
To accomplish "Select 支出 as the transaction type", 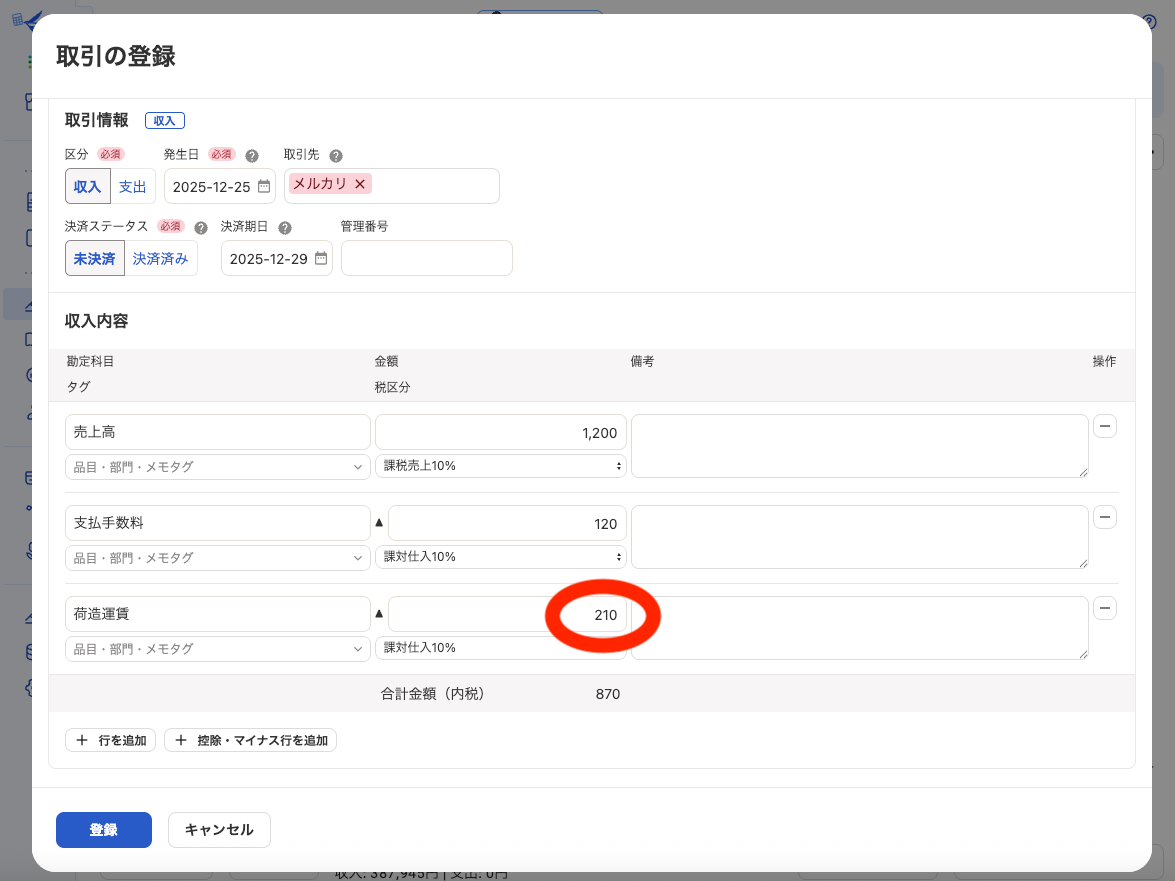I will [x=133, y=187].
